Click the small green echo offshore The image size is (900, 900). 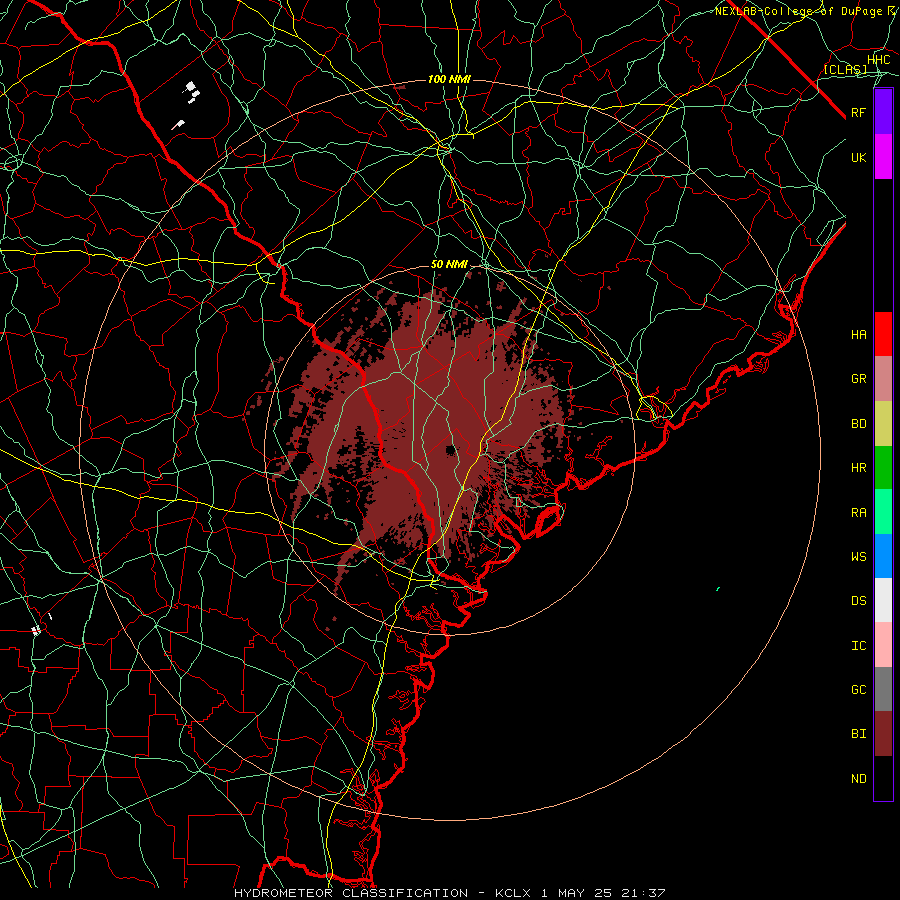click(718, 589)
